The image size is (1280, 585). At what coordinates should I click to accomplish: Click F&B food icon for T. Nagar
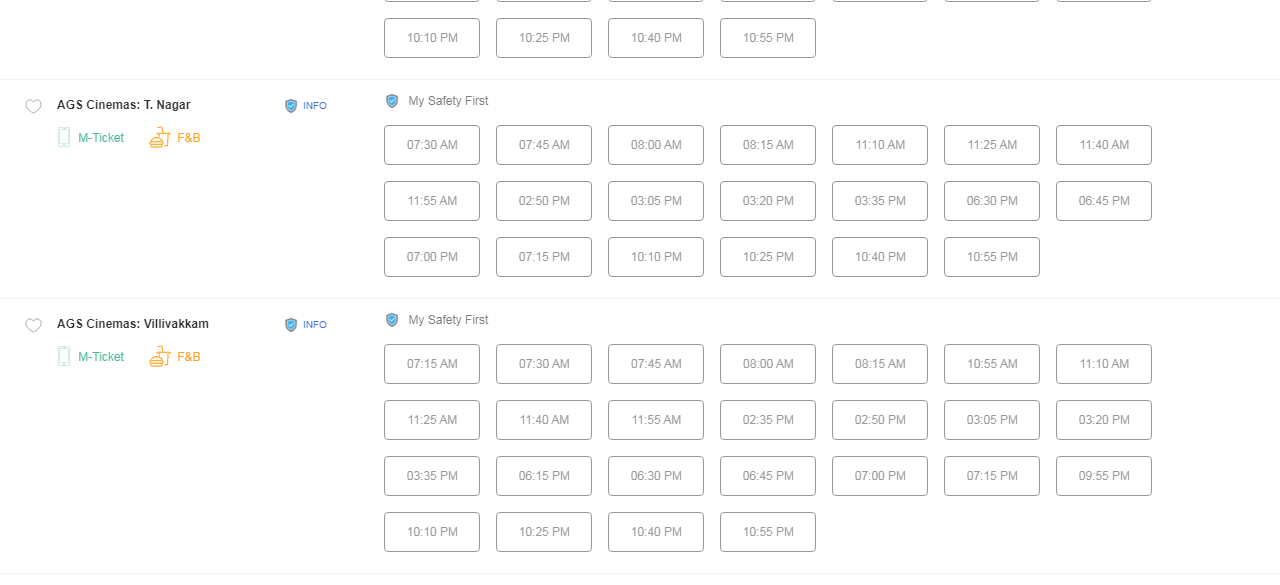tap(160, 137)
